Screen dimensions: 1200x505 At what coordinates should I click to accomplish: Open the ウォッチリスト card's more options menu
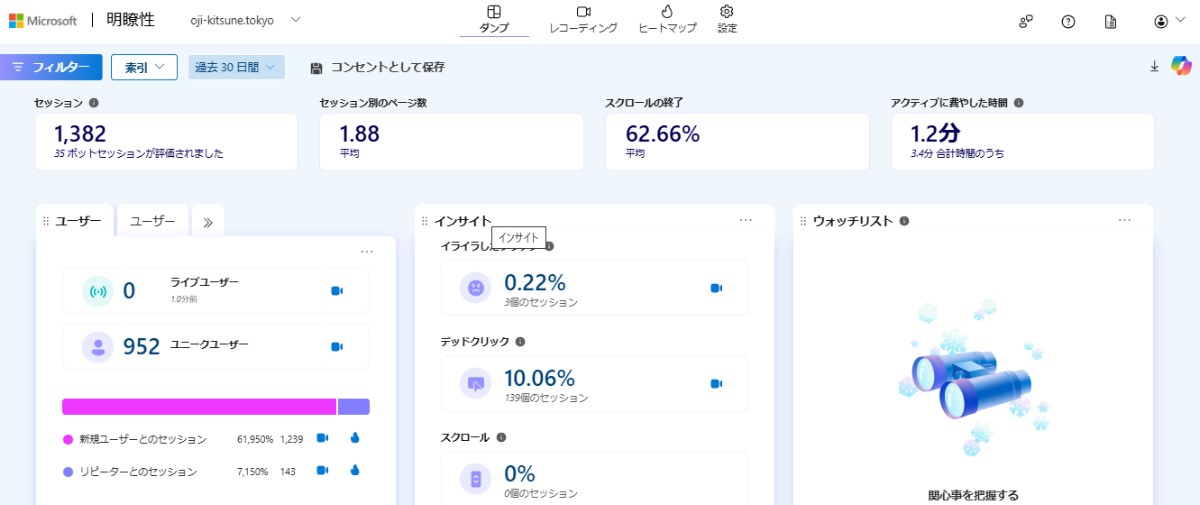pyautogui.click(x=1124, y=220)
